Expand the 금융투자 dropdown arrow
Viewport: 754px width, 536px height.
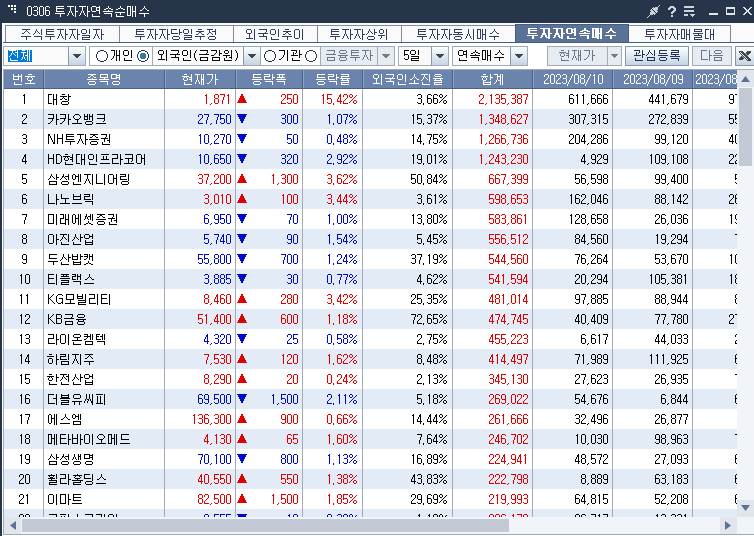tap(386, 56)
